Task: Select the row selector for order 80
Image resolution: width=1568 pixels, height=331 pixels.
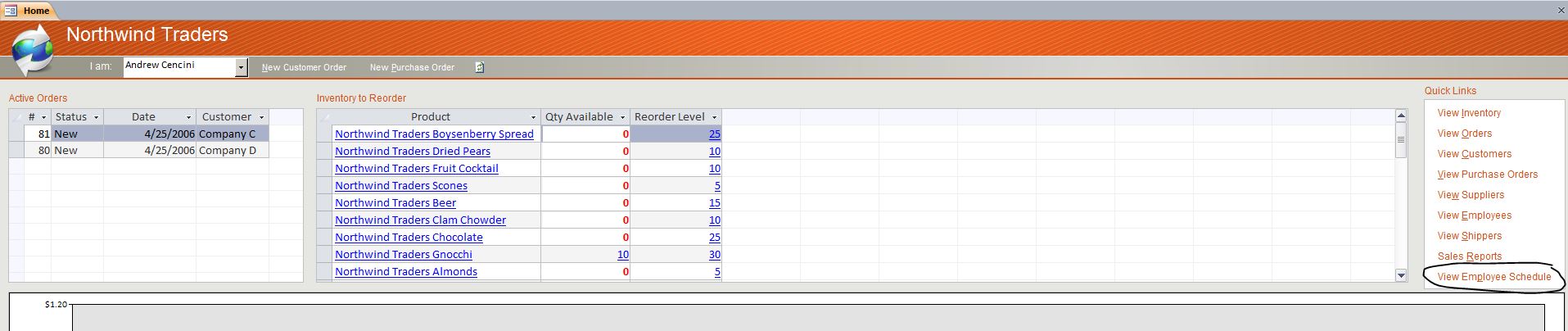Action: (16, 151)
